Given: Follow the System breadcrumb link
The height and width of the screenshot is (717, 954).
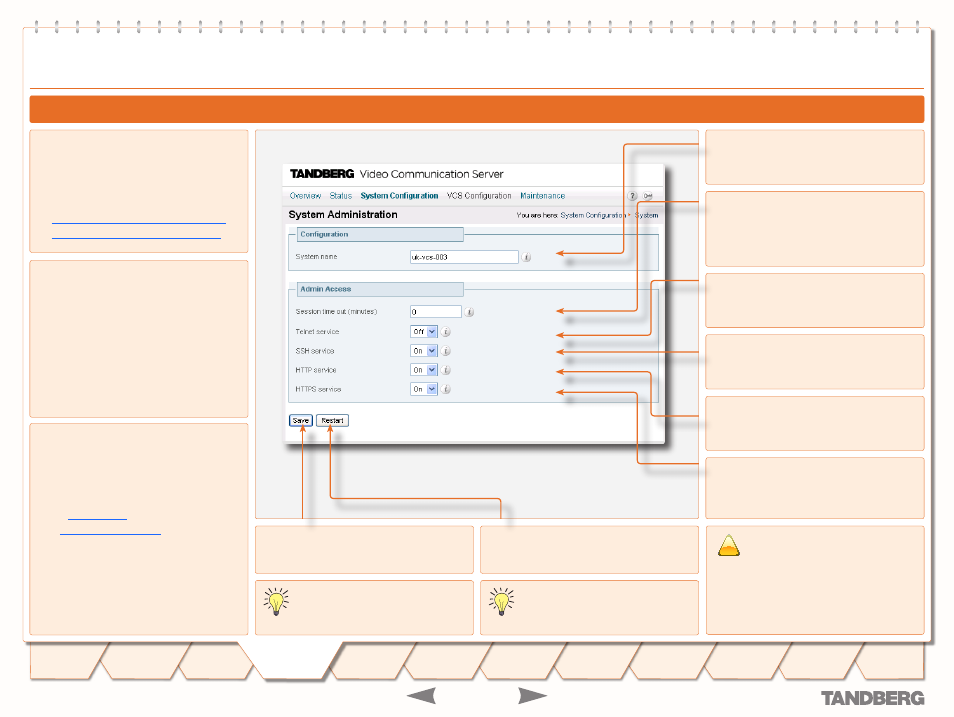Looking at the screenshot, I should tap(646, 215).
